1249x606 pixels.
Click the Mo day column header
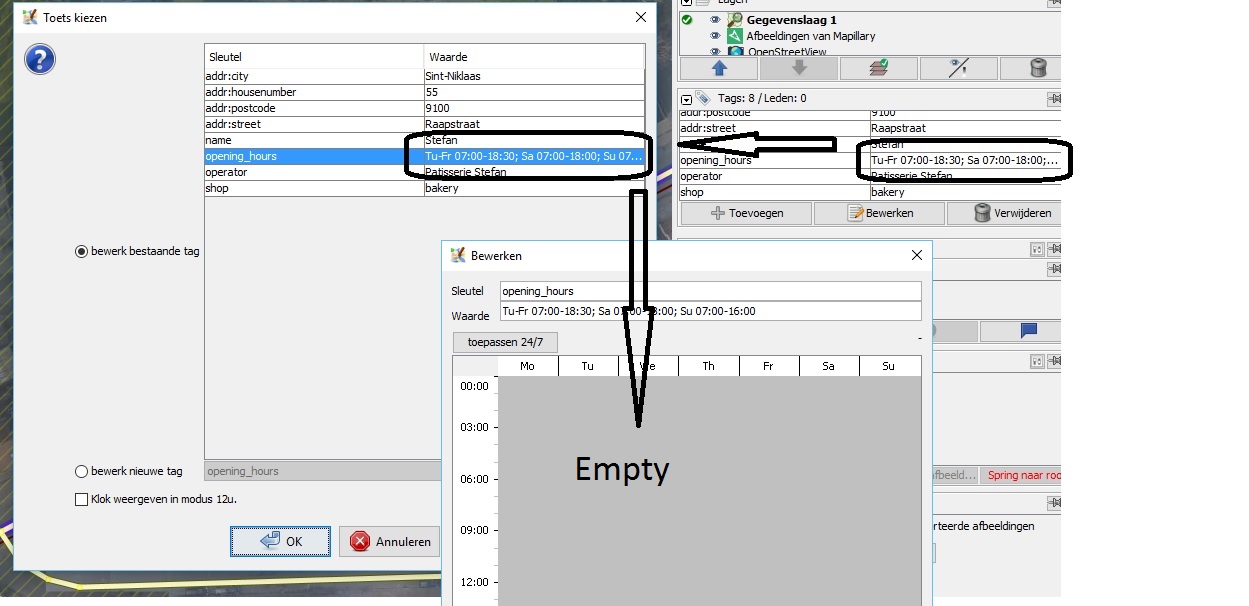[527, 366]
